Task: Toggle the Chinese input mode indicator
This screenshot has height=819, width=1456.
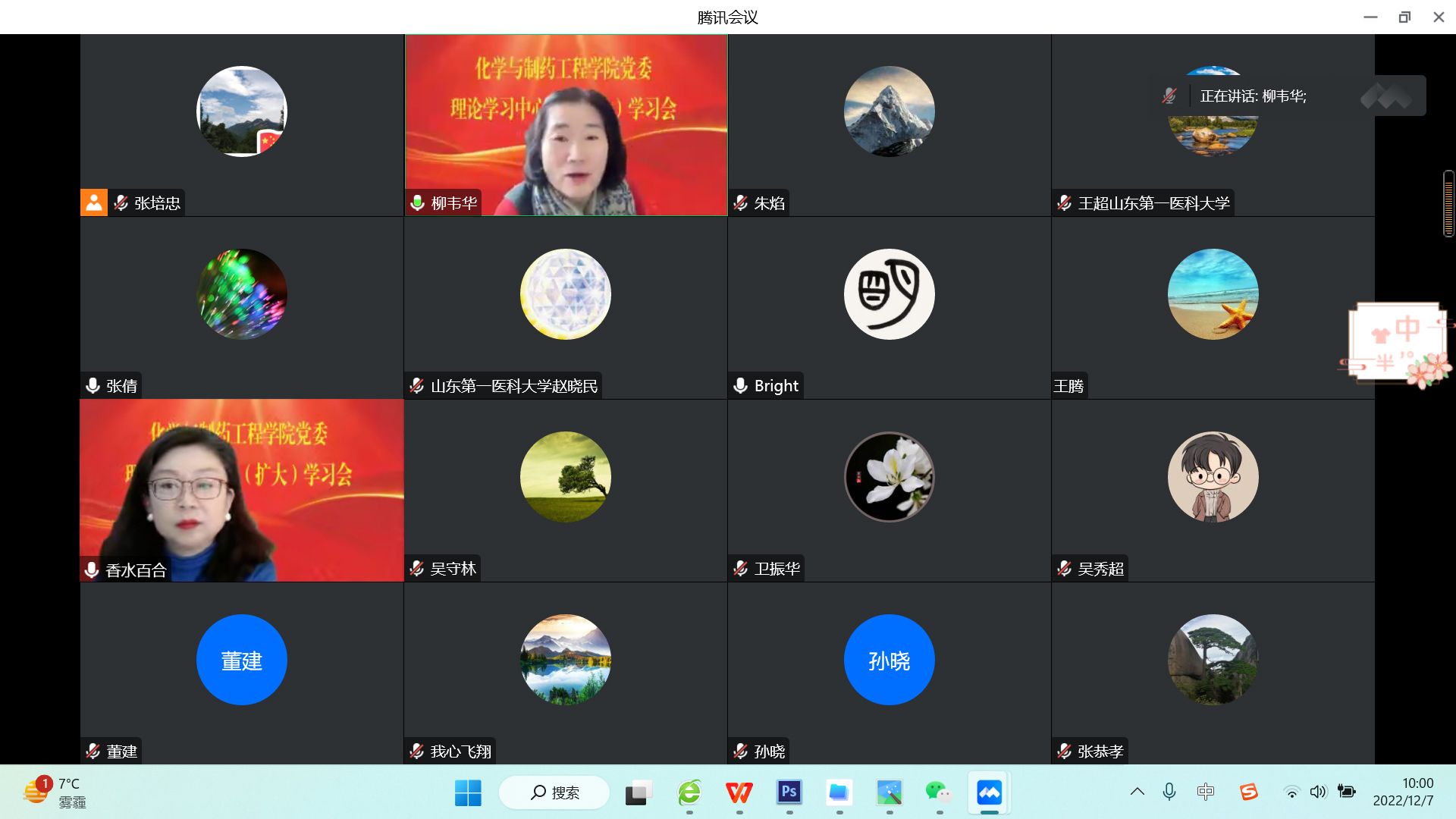Action: (x=1205, y=792)
